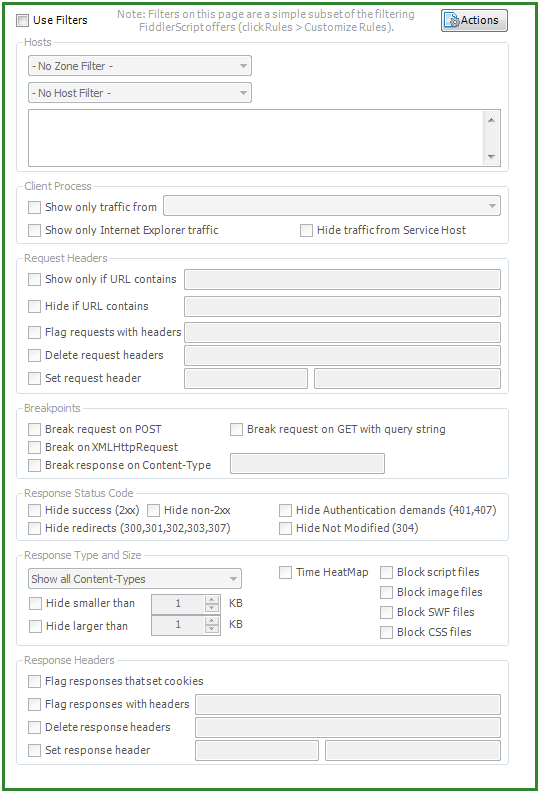Screen dimensions: 541x793
Task: Check Hide traffic from Service Host
Action: [x=306, y=231]
